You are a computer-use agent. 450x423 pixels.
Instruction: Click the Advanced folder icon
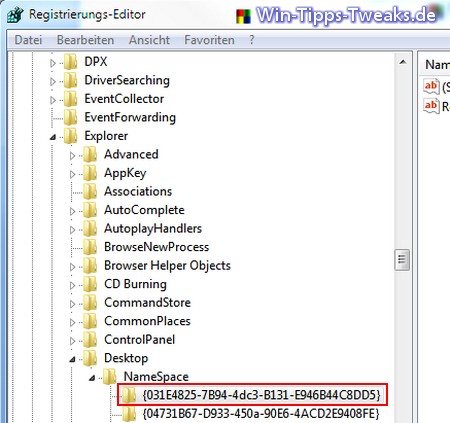pos(90,154)
